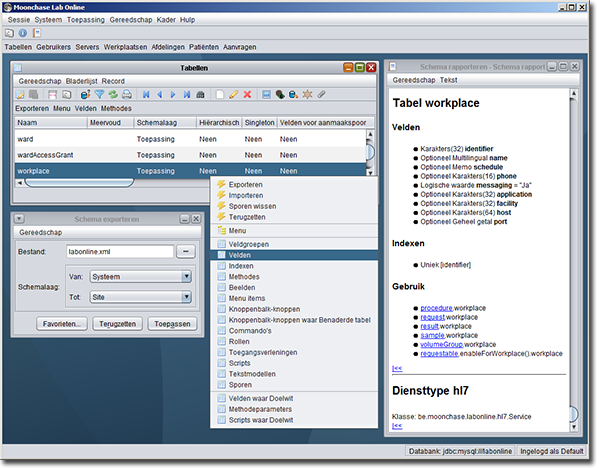Image resolution: width=600 pixels, height=468 pixels.
Task: Go to last record arrow
Action: [187, 95]
